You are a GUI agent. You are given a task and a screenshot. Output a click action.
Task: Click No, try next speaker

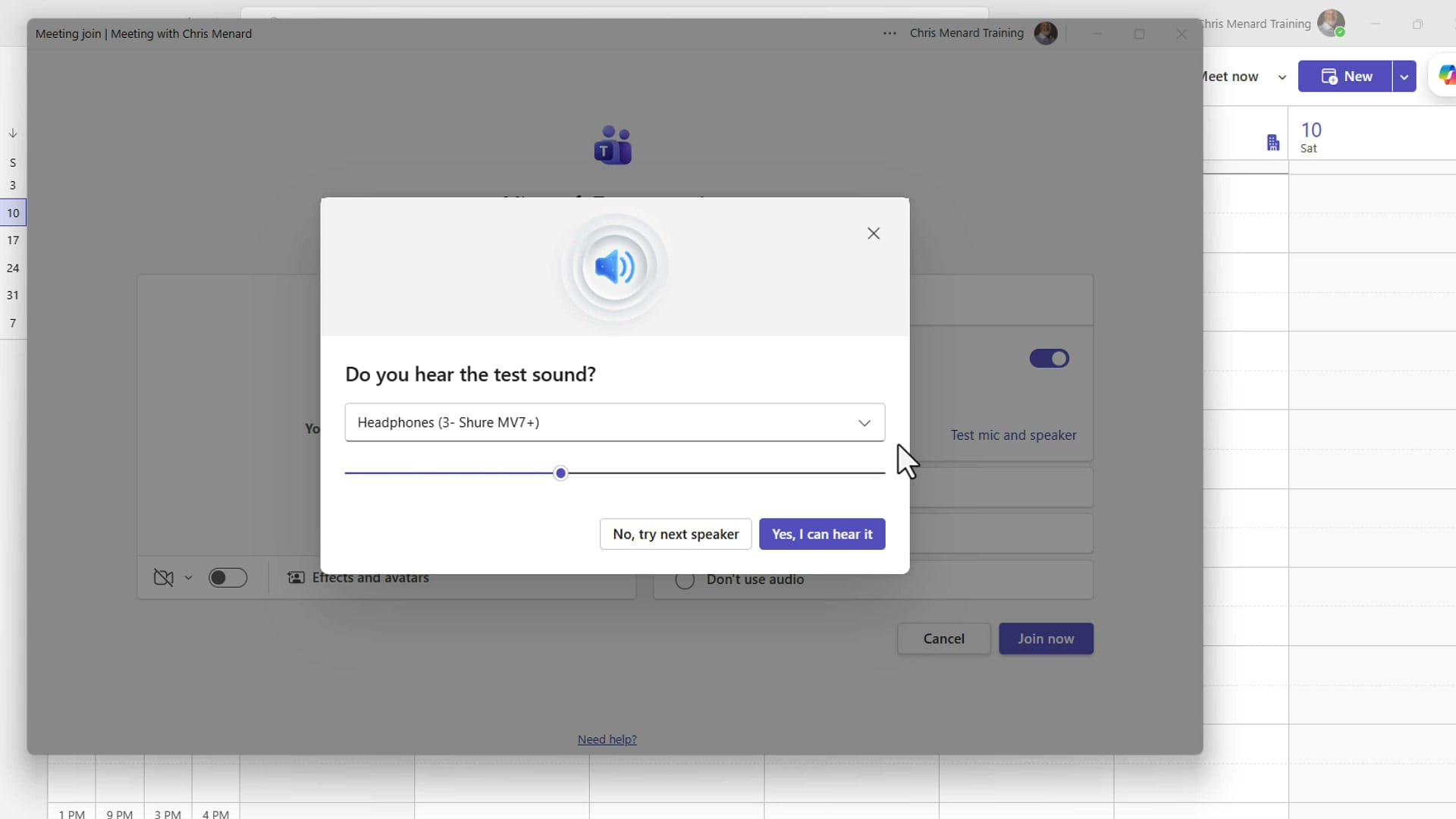tap(676, 534)
